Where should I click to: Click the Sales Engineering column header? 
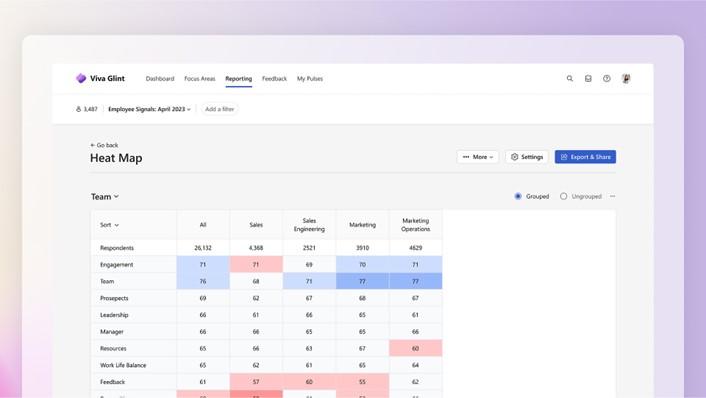point(309,225)
